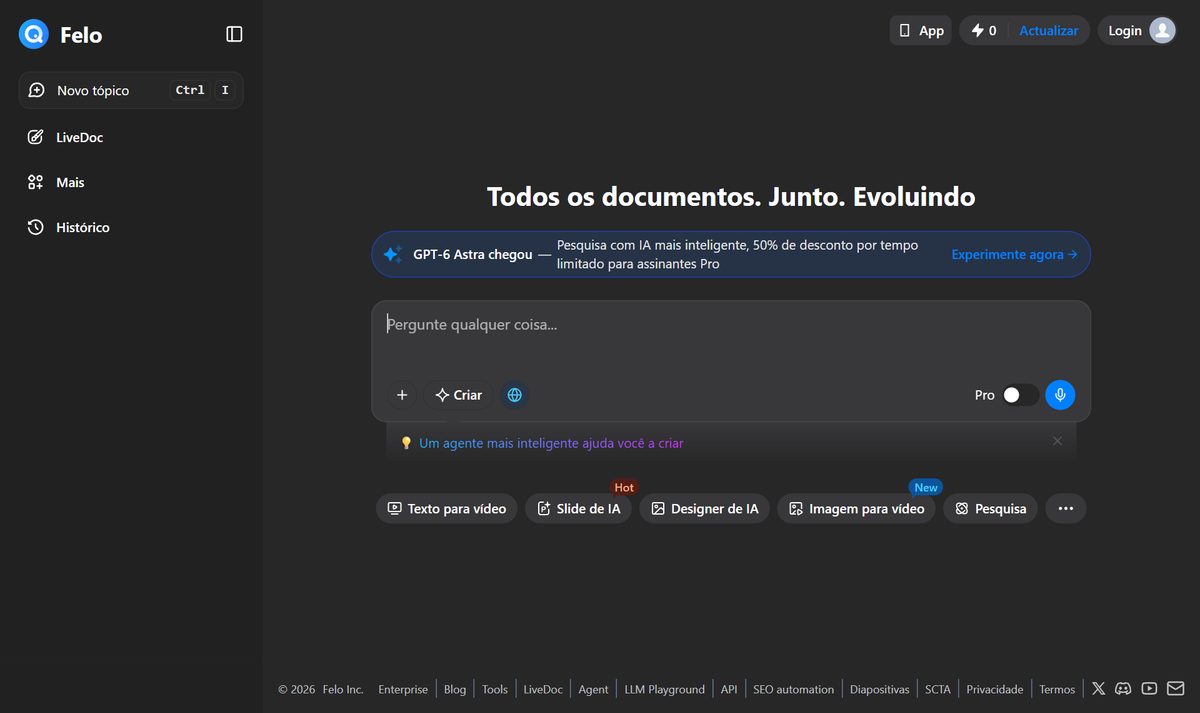The width and height of the screenshot is (1200, 713).
Task: Click the user avatar icon
Action: (1162, 30)
